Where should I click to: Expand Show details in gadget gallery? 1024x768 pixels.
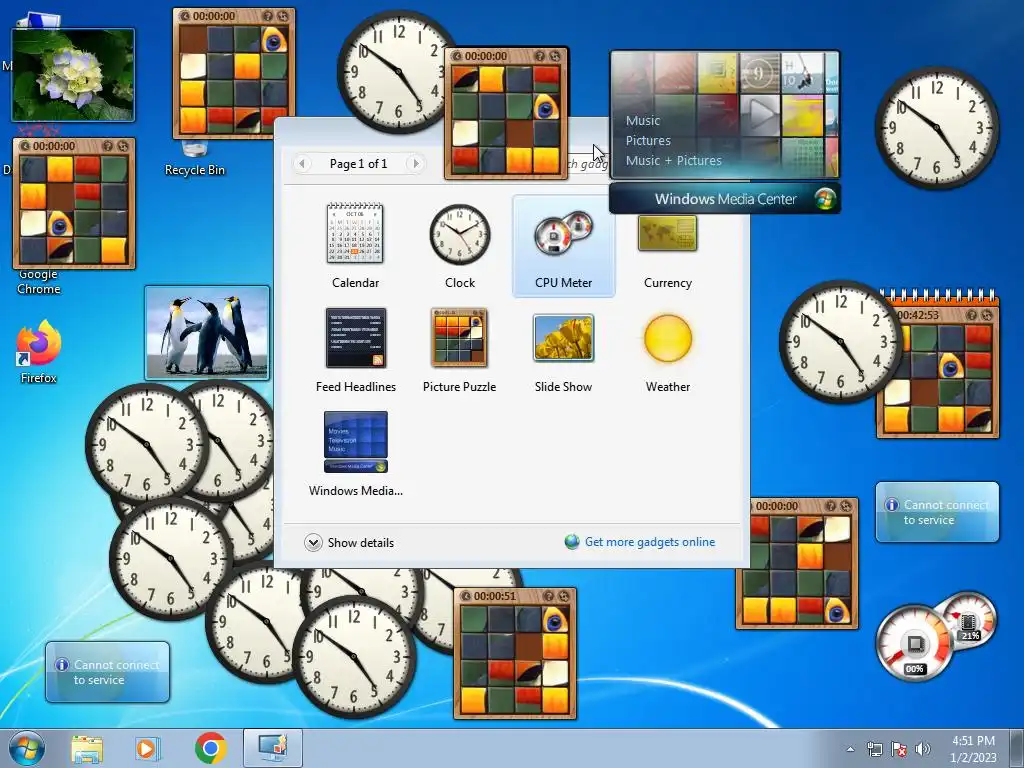click(349, 543)
